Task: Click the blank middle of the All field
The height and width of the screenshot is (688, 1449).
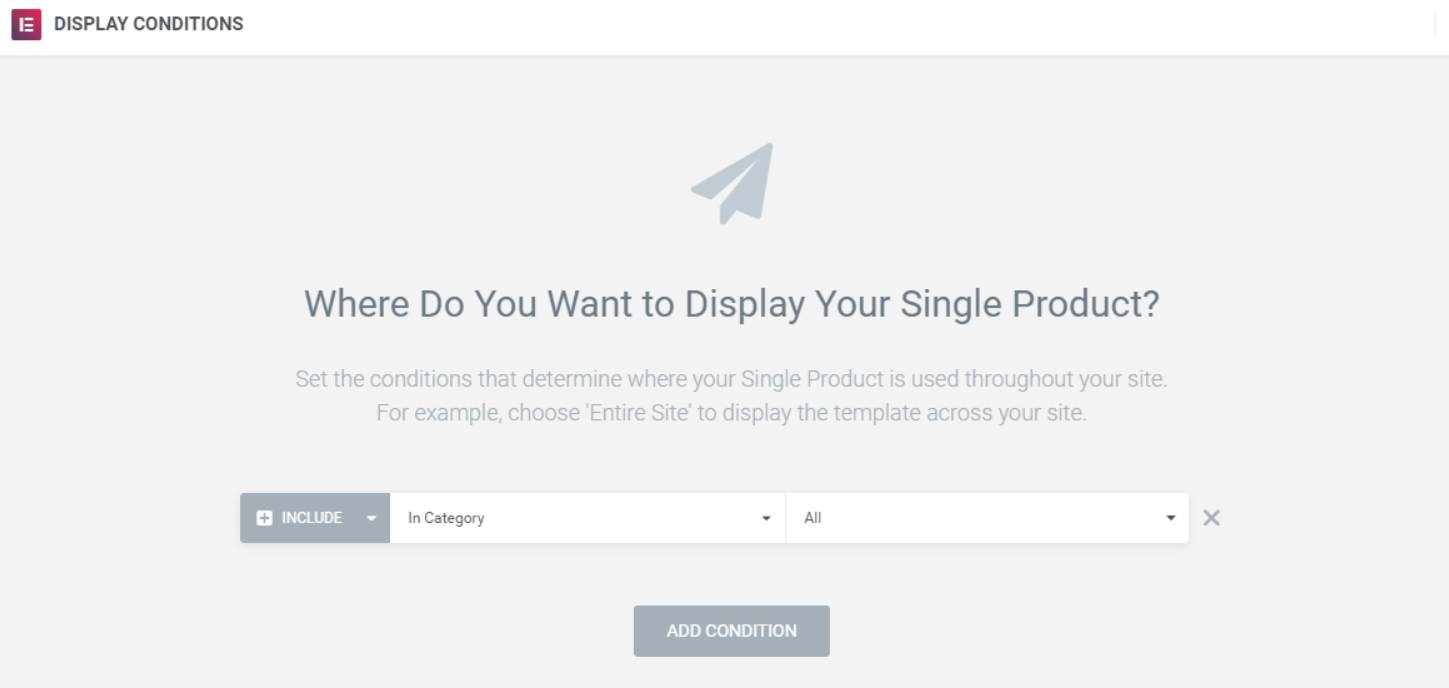Action: click(x=990, y=518)
